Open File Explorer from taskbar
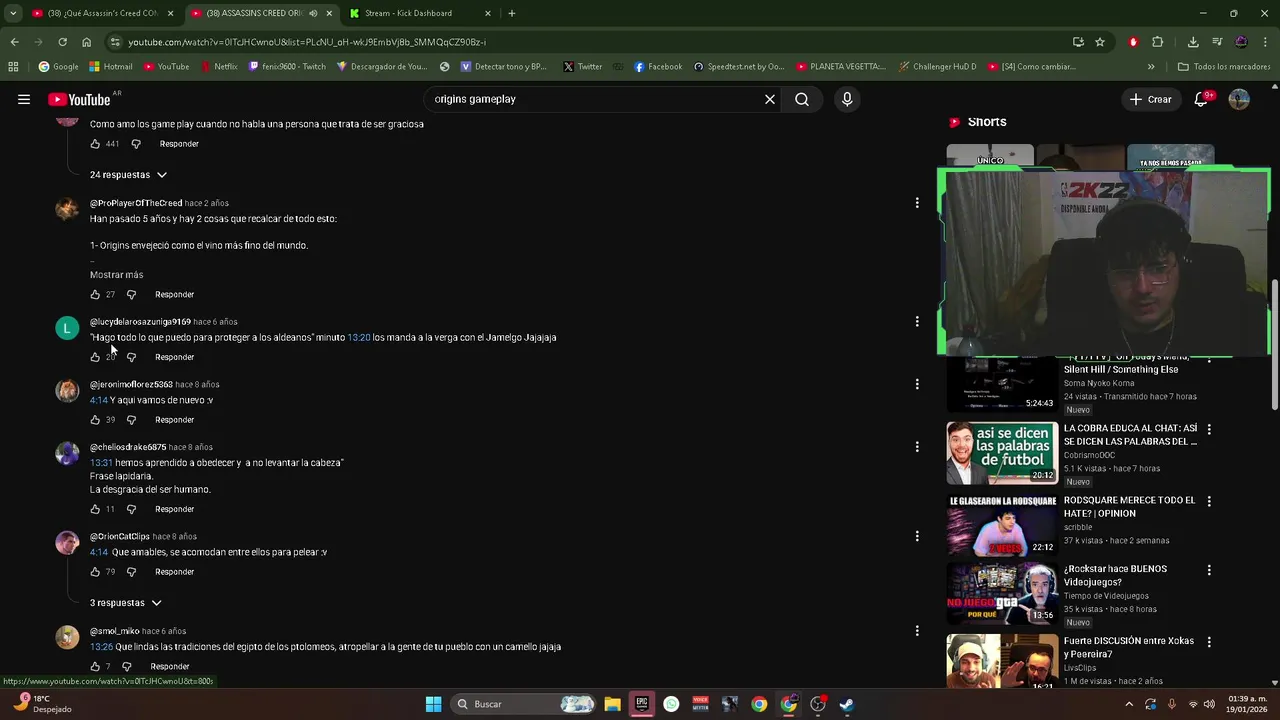Image resolution: width=1280 pixels, height=720 pixels. (x=612, y=704)
